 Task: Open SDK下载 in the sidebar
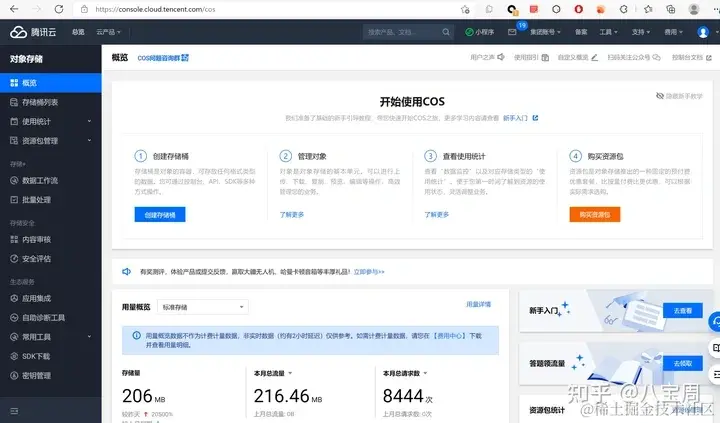coord(51,356)
